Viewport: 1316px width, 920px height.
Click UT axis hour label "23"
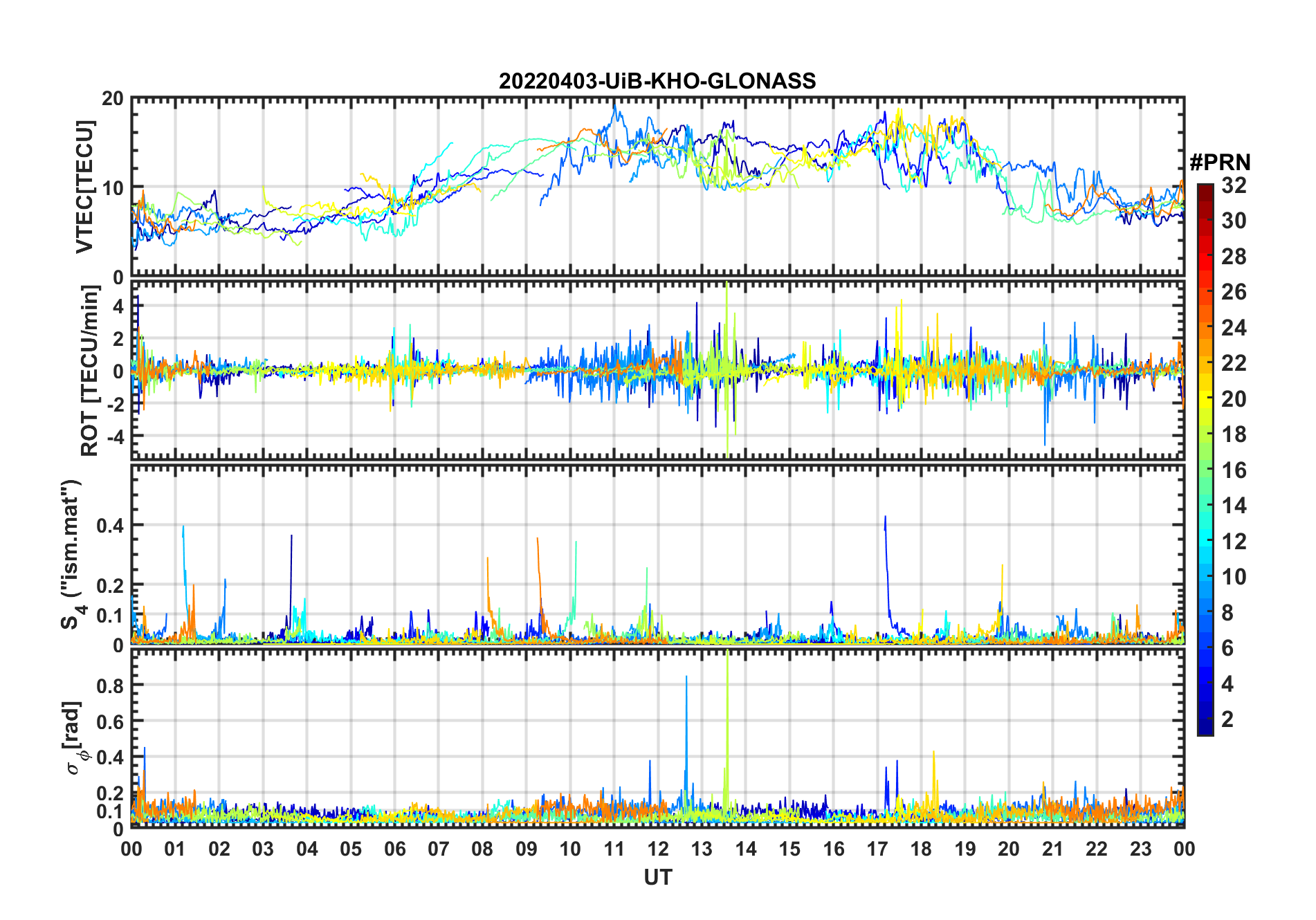[1141, 849]
